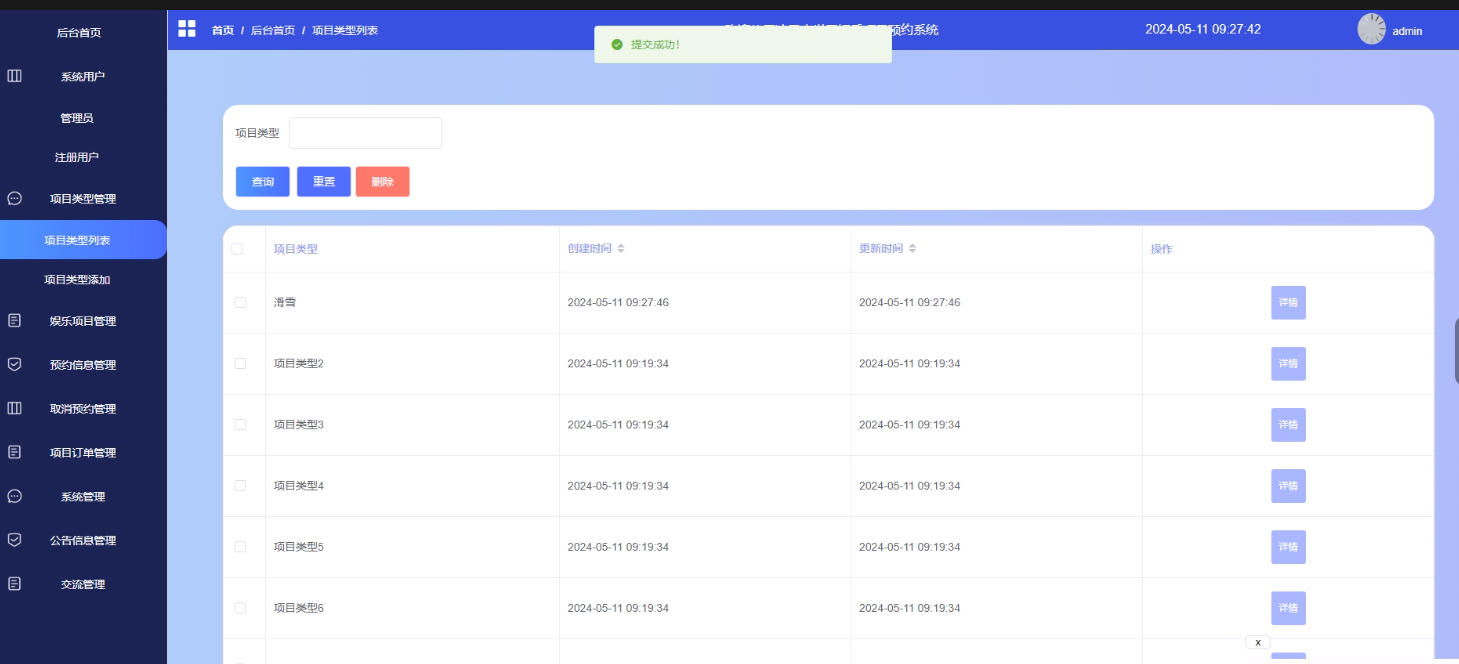Image resolution: width=1459 pixels, height=664 pixels.
Task: Click the 交流管理 document icon
Action: click(x=14, y=584)
